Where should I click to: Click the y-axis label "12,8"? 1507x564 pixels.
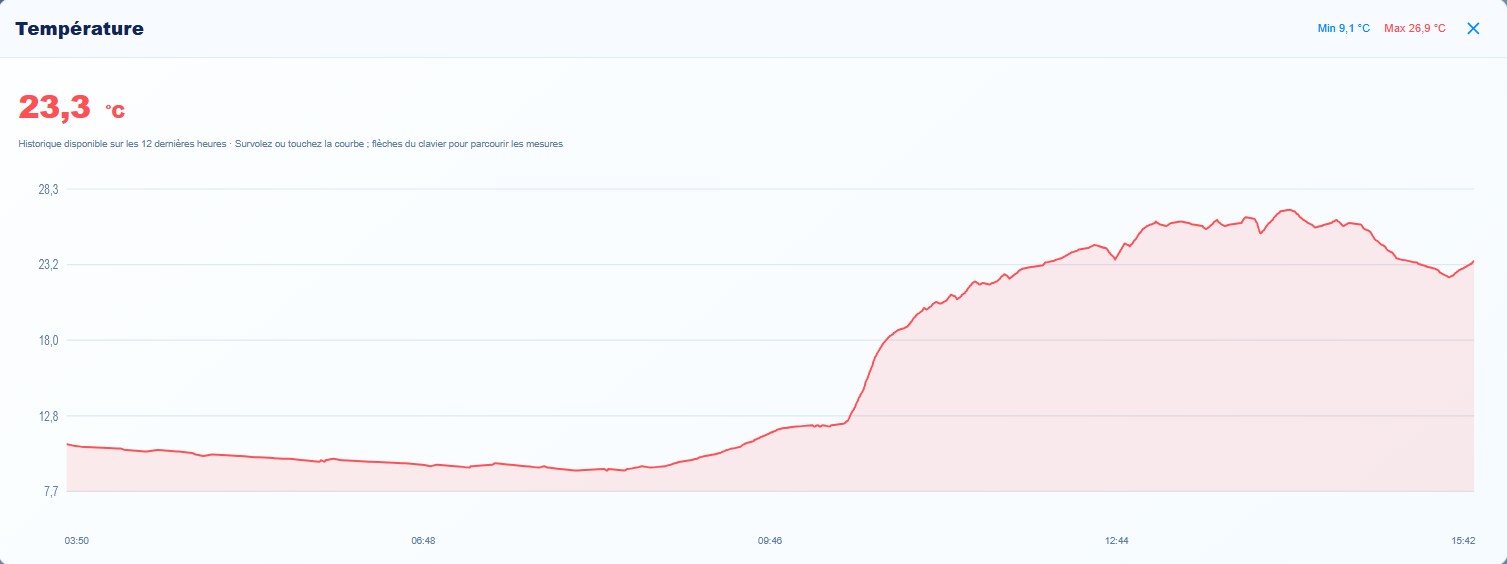click(x=48, y=416)
